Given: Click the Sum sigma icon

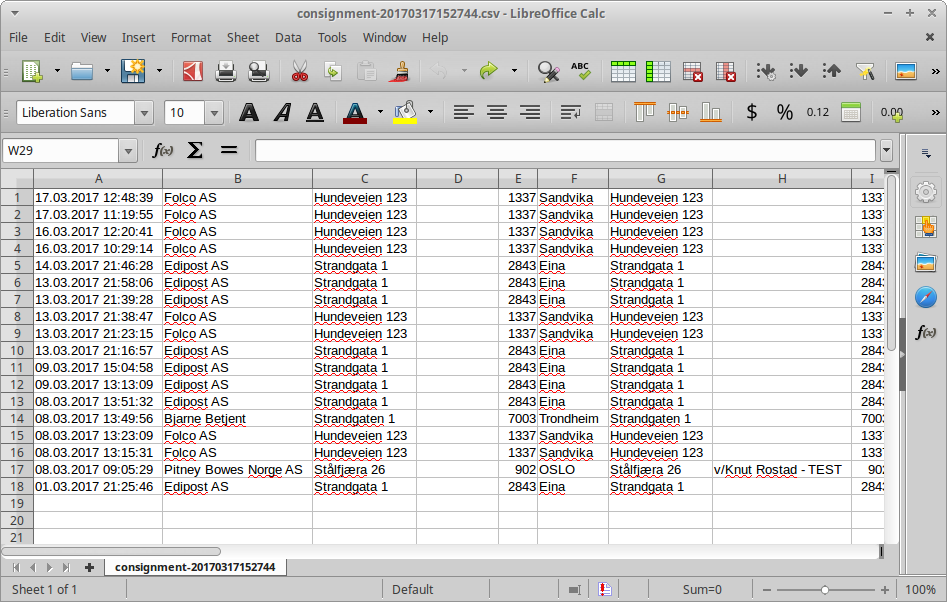Looking at the screenshot, I should coord(194,150).
